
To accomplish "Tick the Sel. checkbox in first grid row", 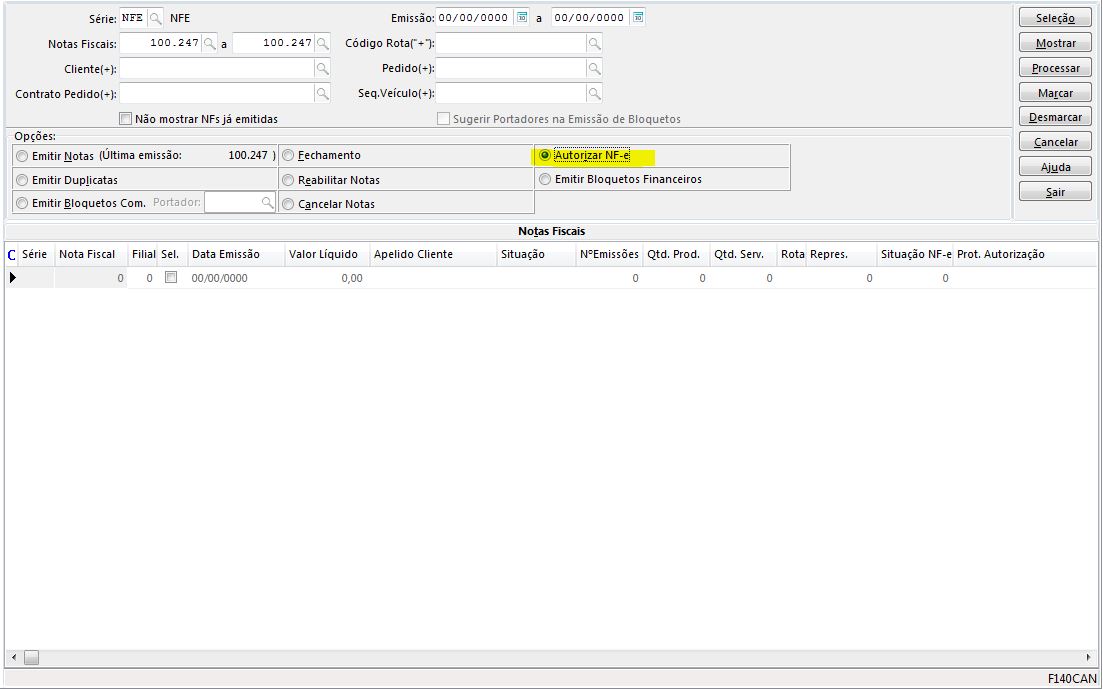I will tap(171, 278).
